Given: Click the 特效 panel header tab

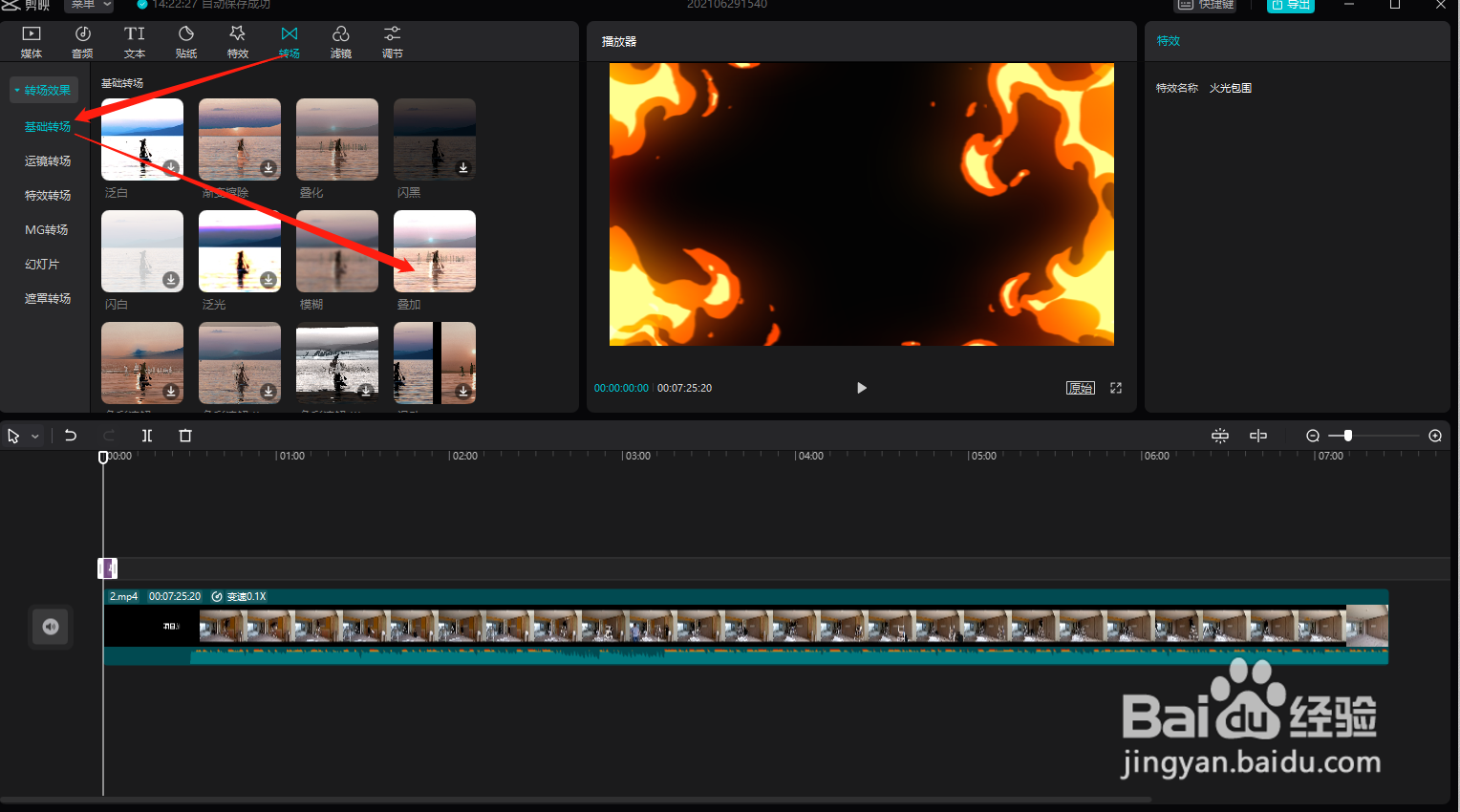Looking at the screenshot, I should [1169, 41].
